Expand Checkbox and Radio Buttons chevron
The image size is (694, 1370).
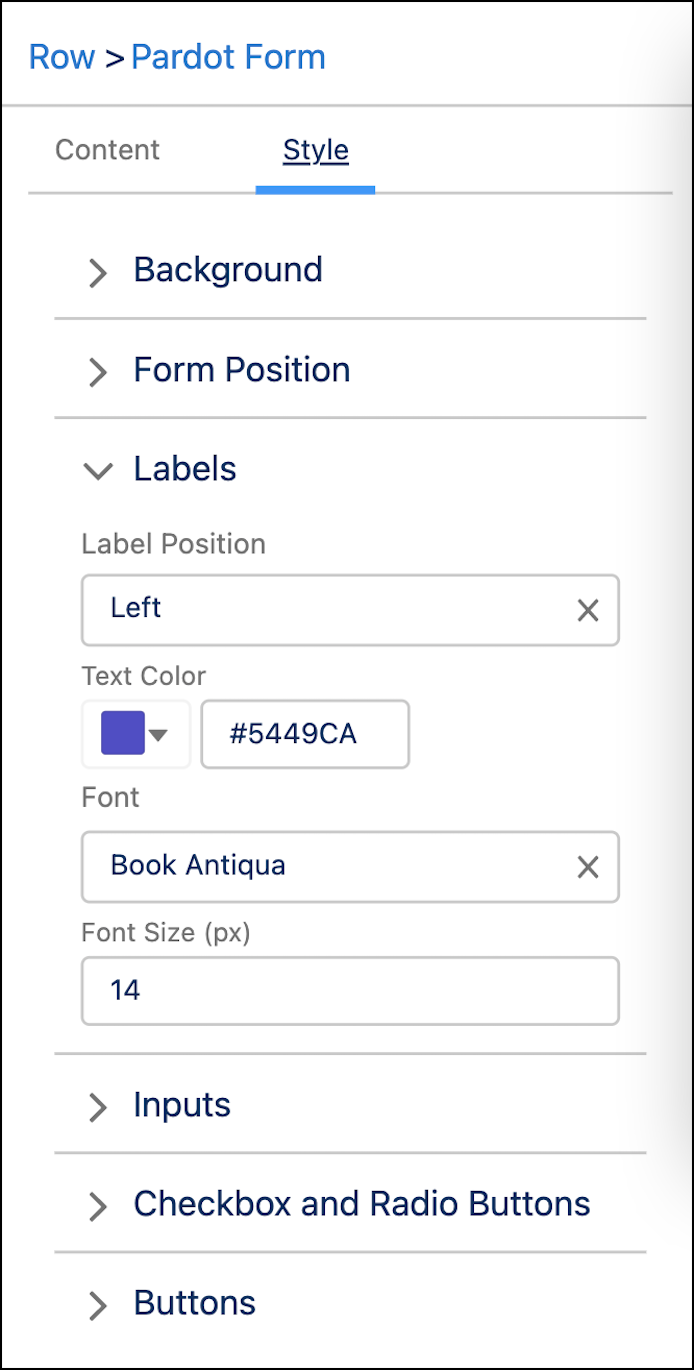click(97, 1206)
